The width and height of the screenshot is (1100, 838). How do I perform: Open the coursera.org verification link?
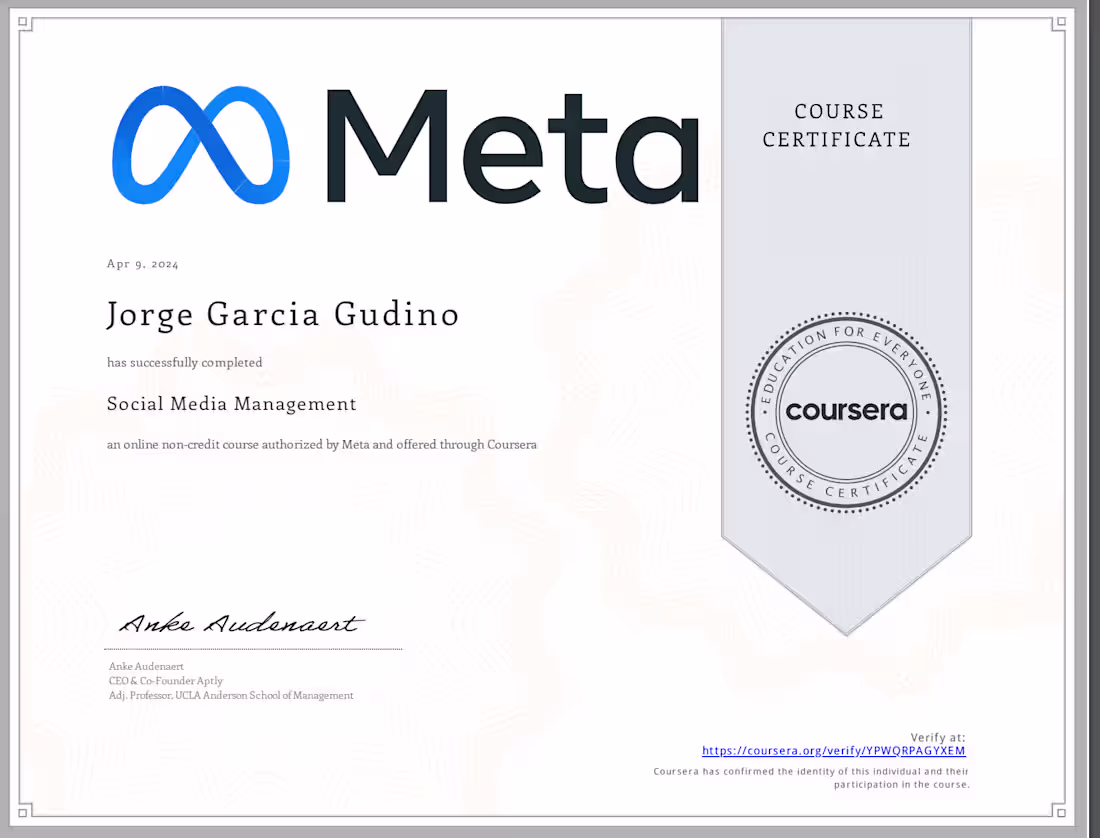coord(833,750)
